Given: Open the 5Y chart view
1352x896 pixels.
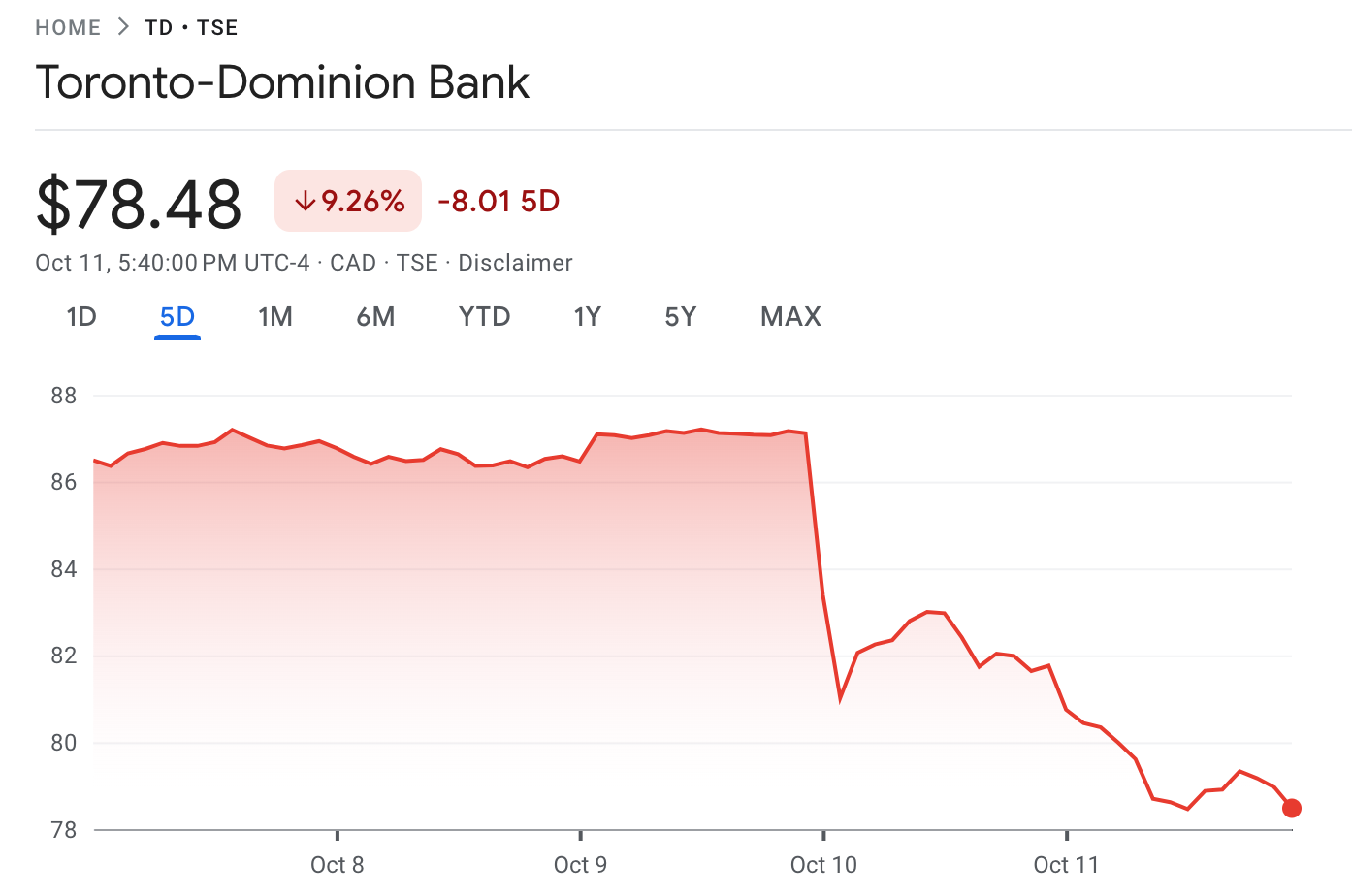Looking at the screenshot, I should tap(680, 317).
